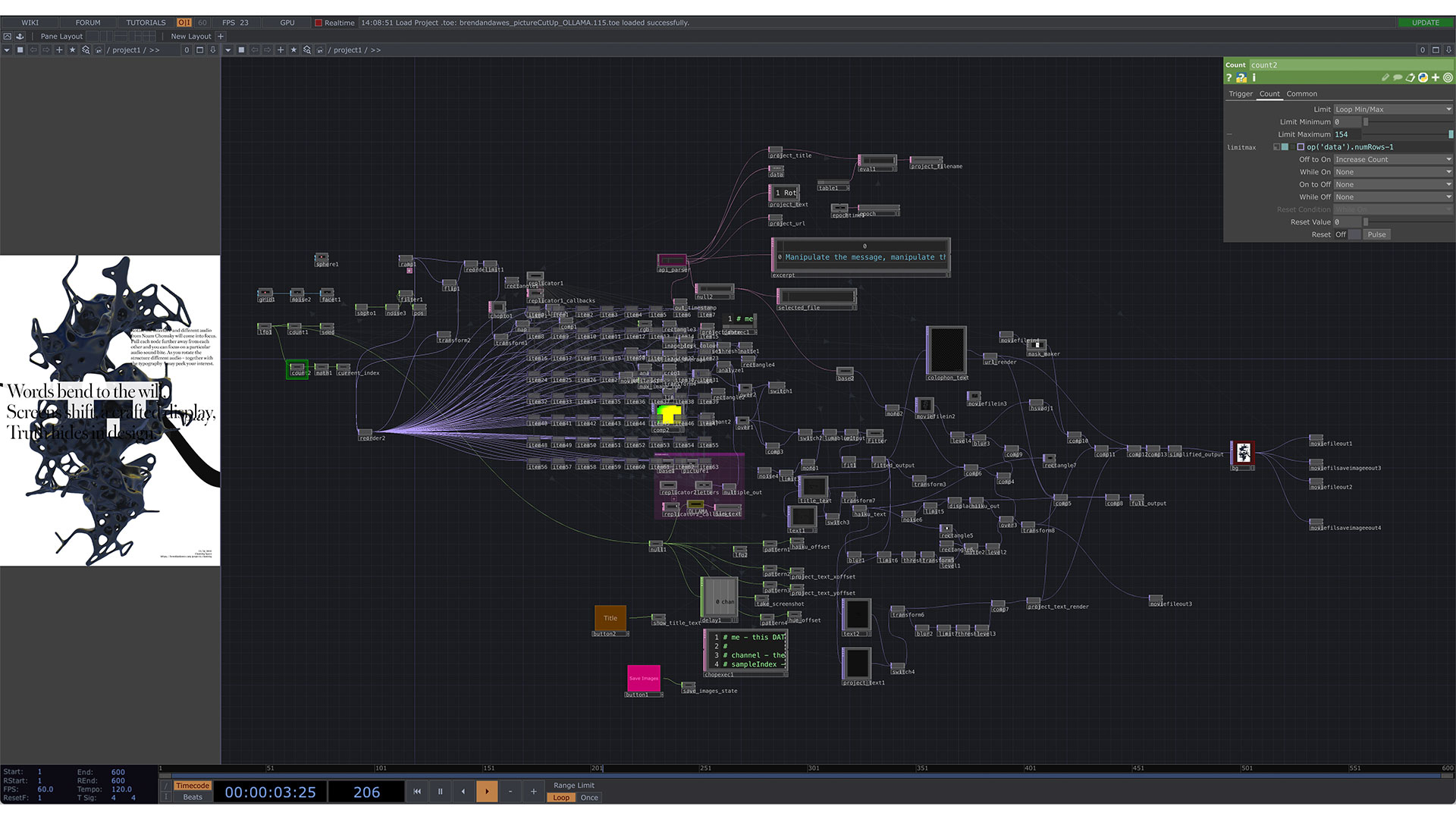Click the Pulse button for Reset

click(x=1376, y=234)
